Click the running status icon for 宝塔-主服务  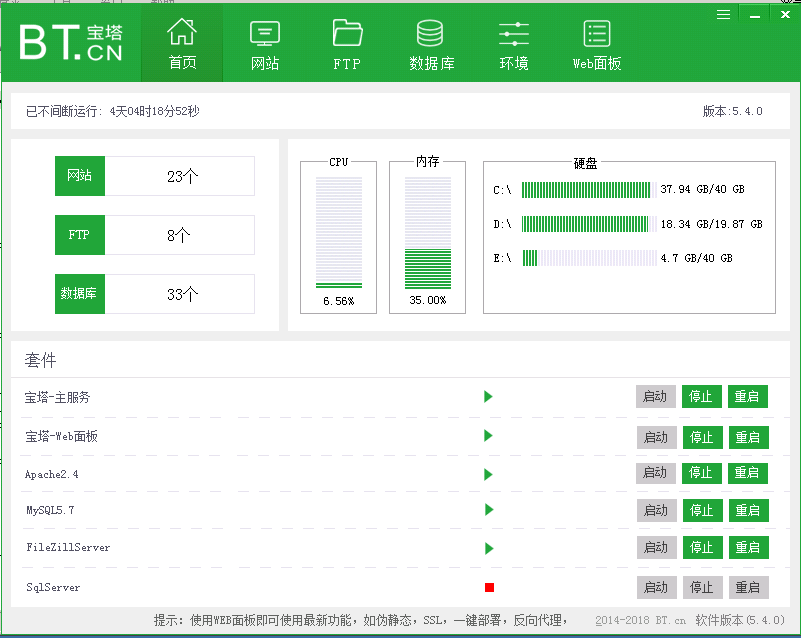tap(488, 396)
